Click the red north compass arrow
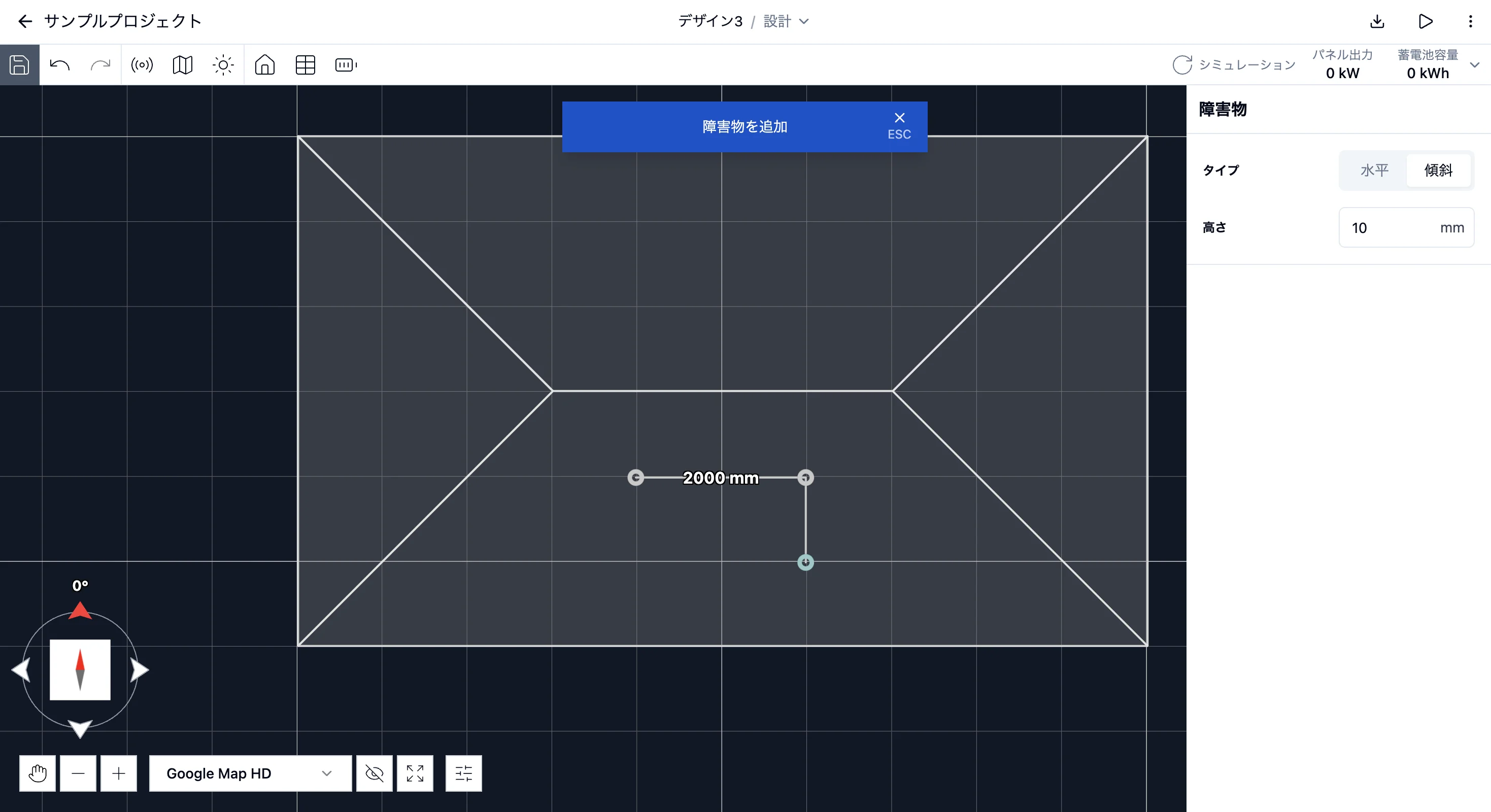This screenshot has height=812, width=1491. pos(80,611)
